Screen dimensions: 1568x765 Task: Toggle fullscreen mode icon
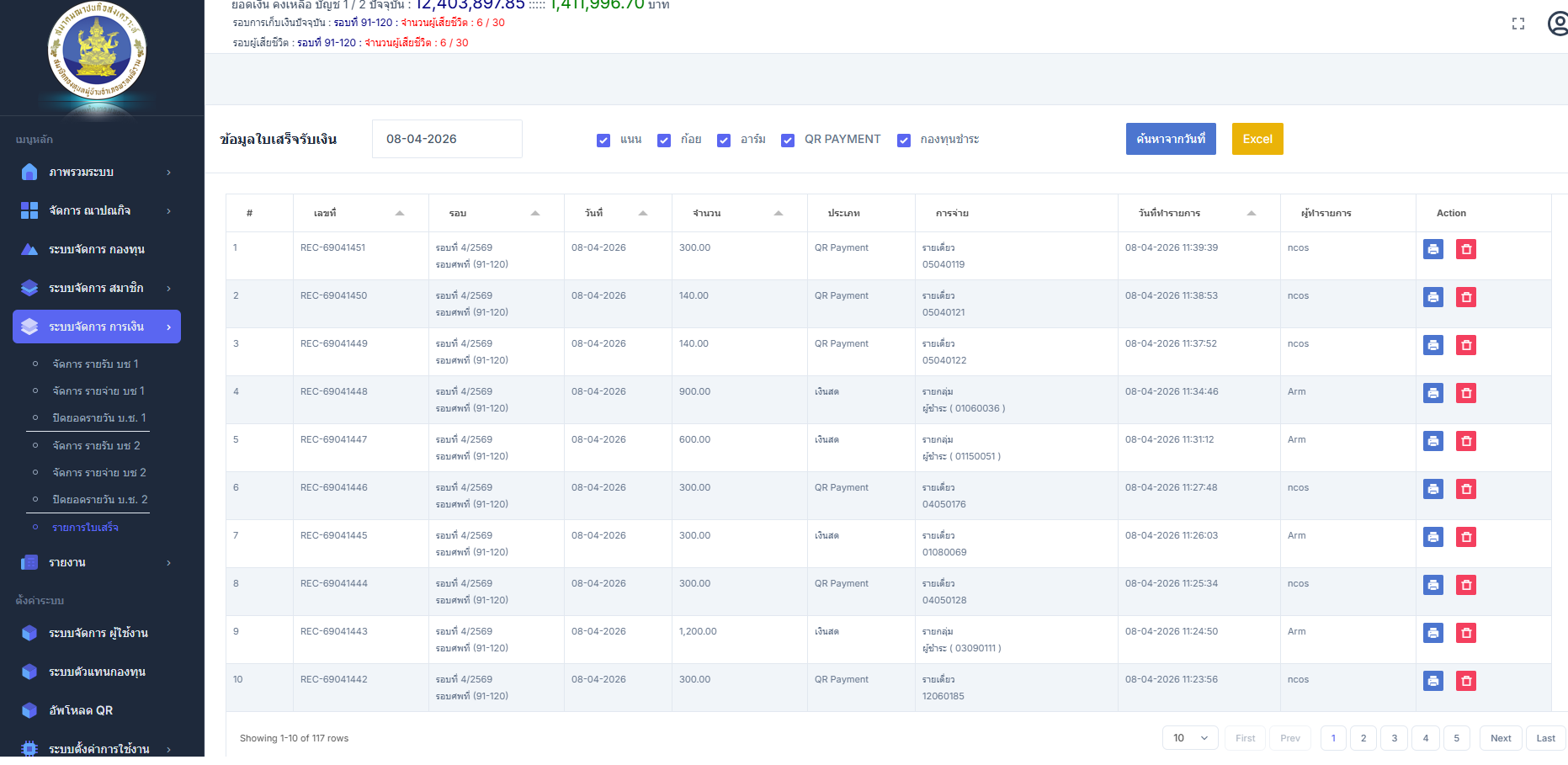click(x=1518, y=24)
